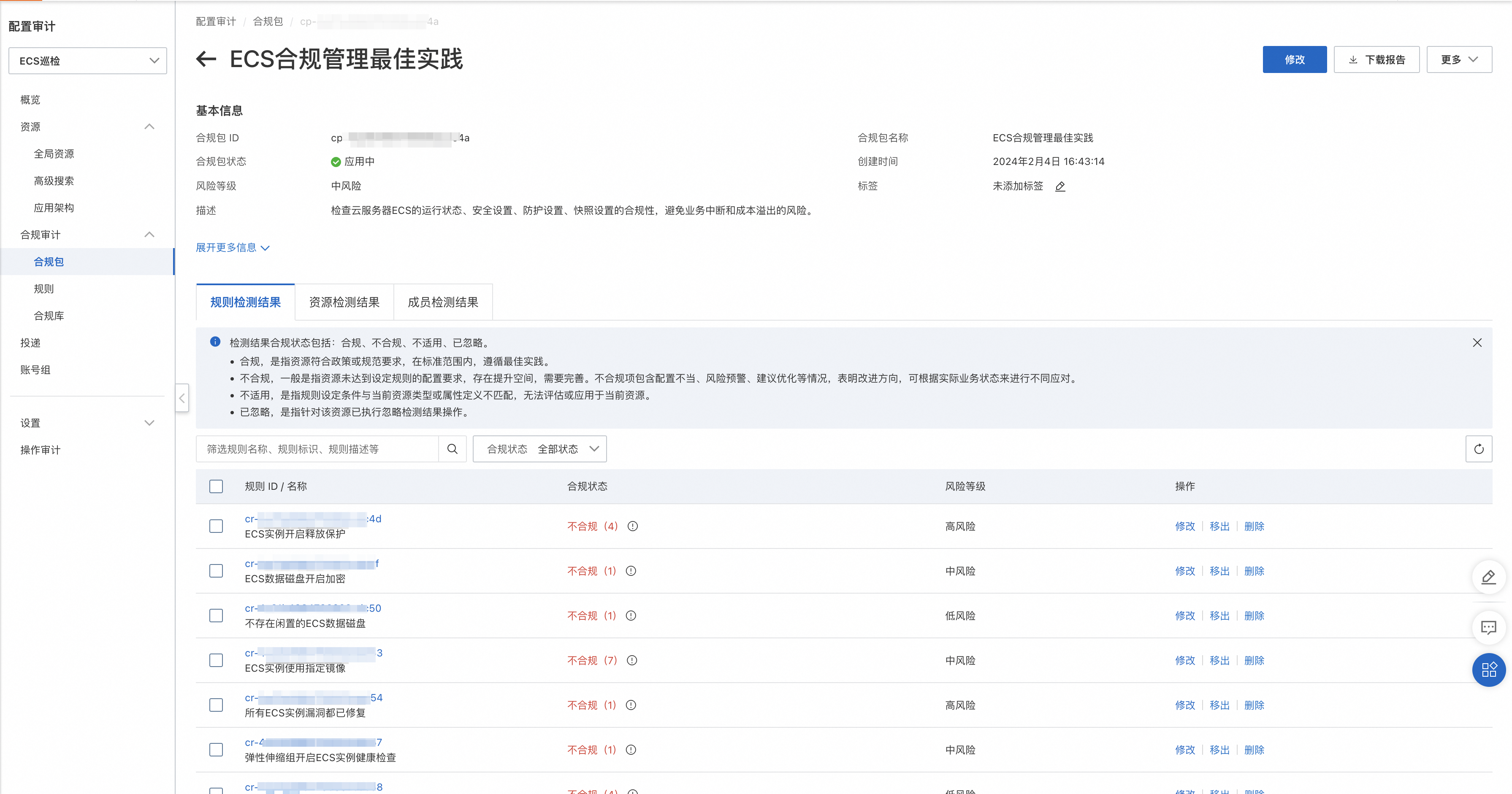Switch to the 成员检测结果 tab

[x=442, y=302]
